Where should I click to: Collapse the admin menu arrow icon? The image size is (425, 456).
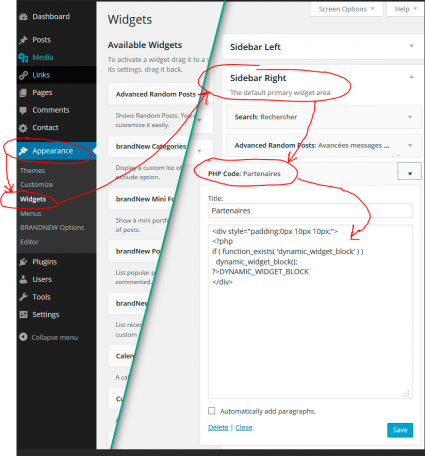(x=23, y=337)
